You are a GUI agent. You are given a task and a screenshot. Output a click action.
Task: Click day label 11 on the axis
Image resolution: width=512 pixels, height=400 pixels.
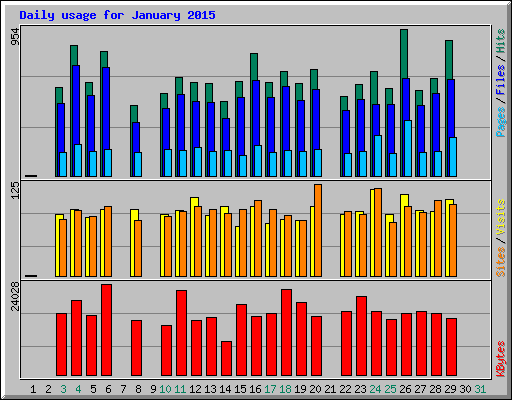180,389
